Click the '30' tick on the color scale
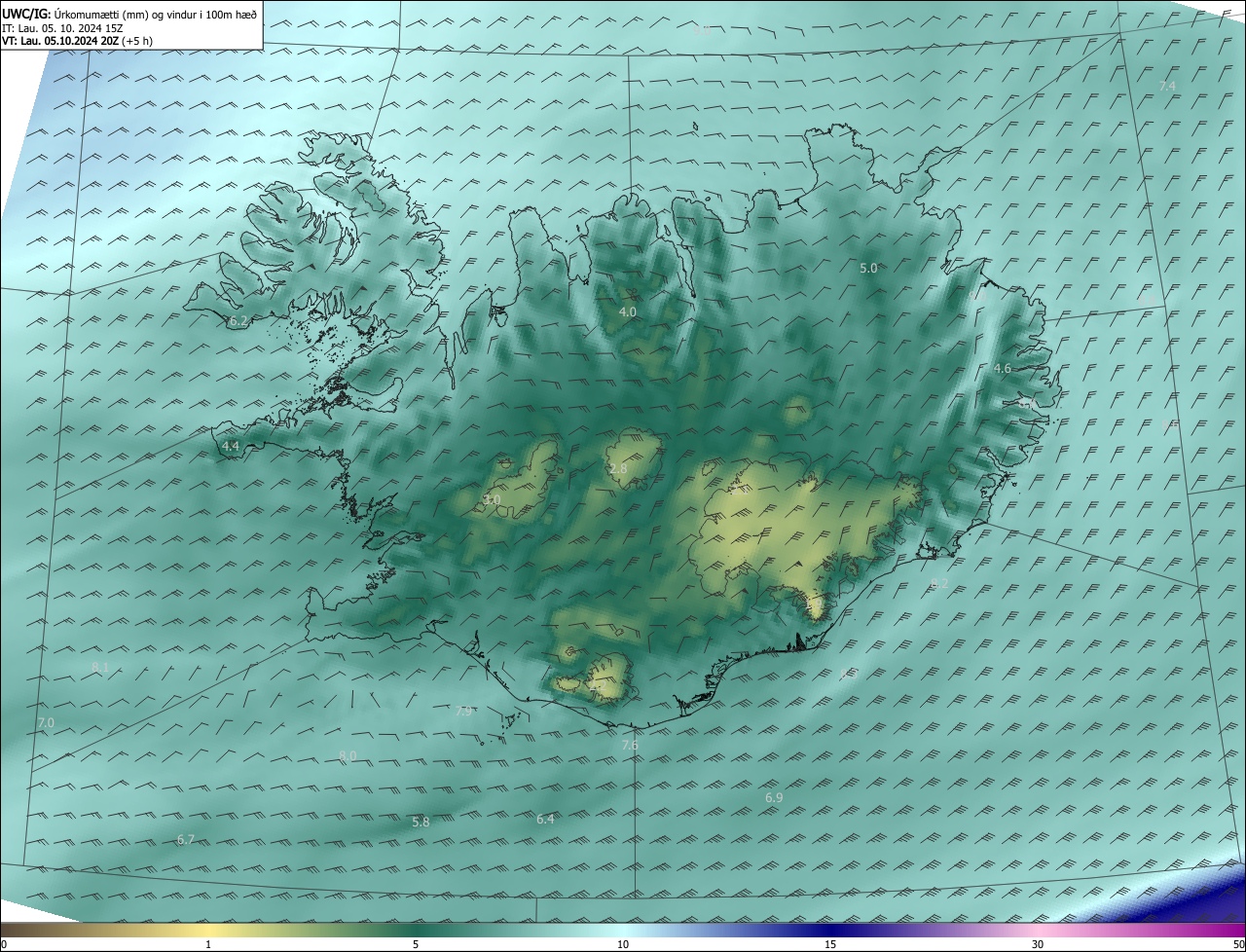Viewport: 1246px width, 952px height. tap(1038, 944)
